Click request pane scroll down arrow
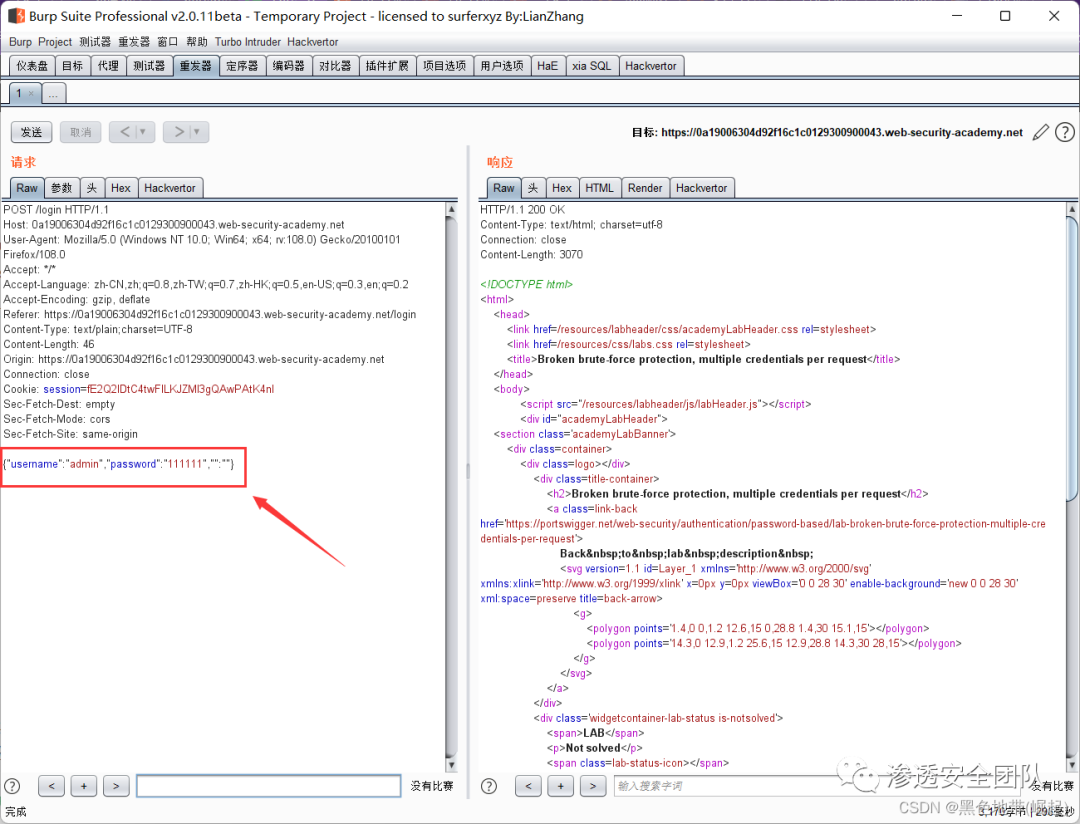The width and height of the screenshot is (1080, 824). [x=452, y=765]
